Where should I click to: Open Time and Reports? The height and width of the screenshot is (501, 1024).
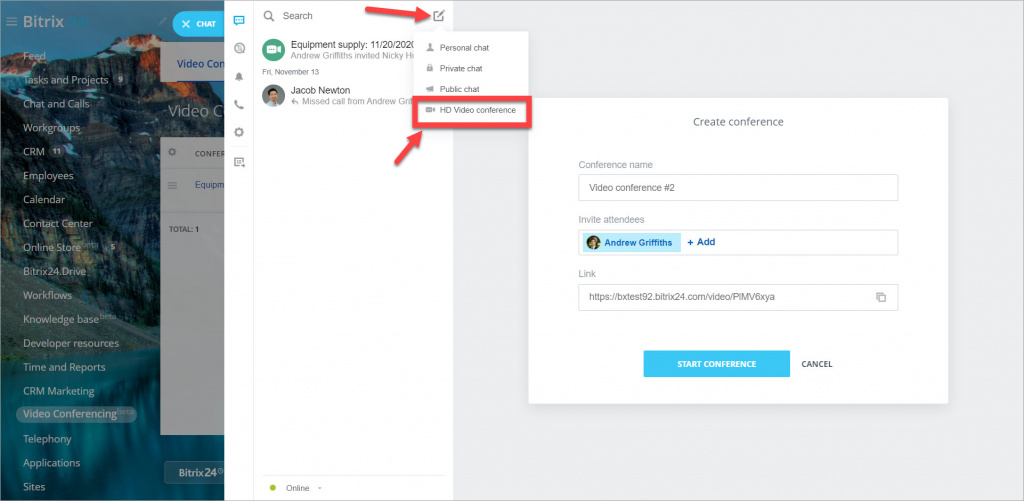[64, 367]
